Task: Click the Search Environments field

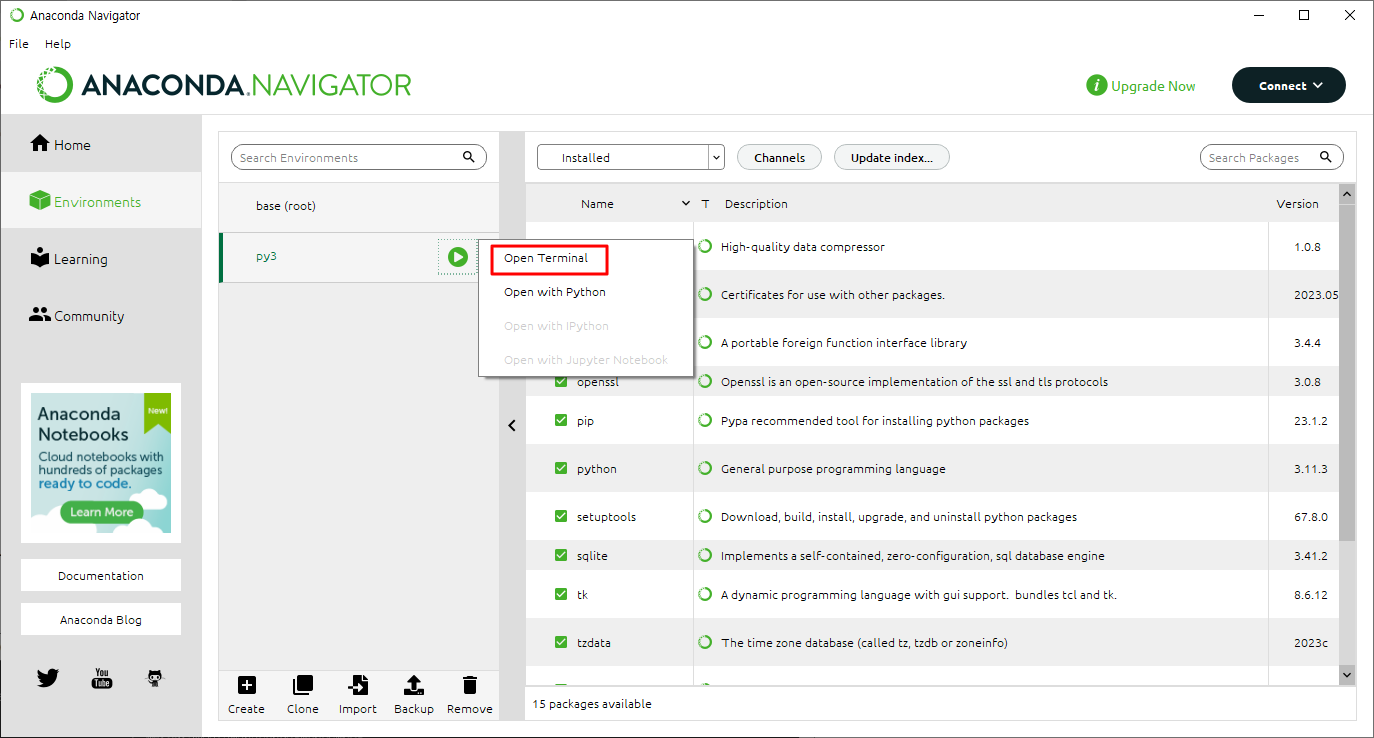Action: (x=359, y=157)
